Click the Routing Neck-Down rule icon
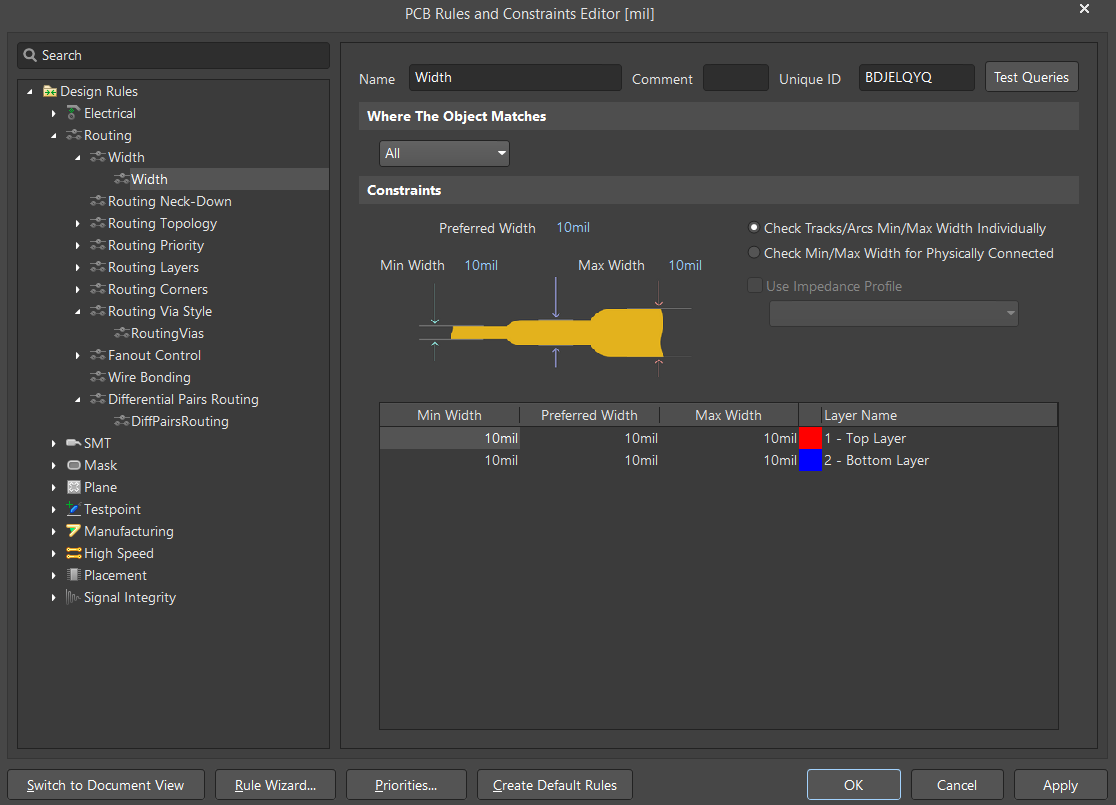Viewport: 1116px width, 805px height. coord(98,201)
